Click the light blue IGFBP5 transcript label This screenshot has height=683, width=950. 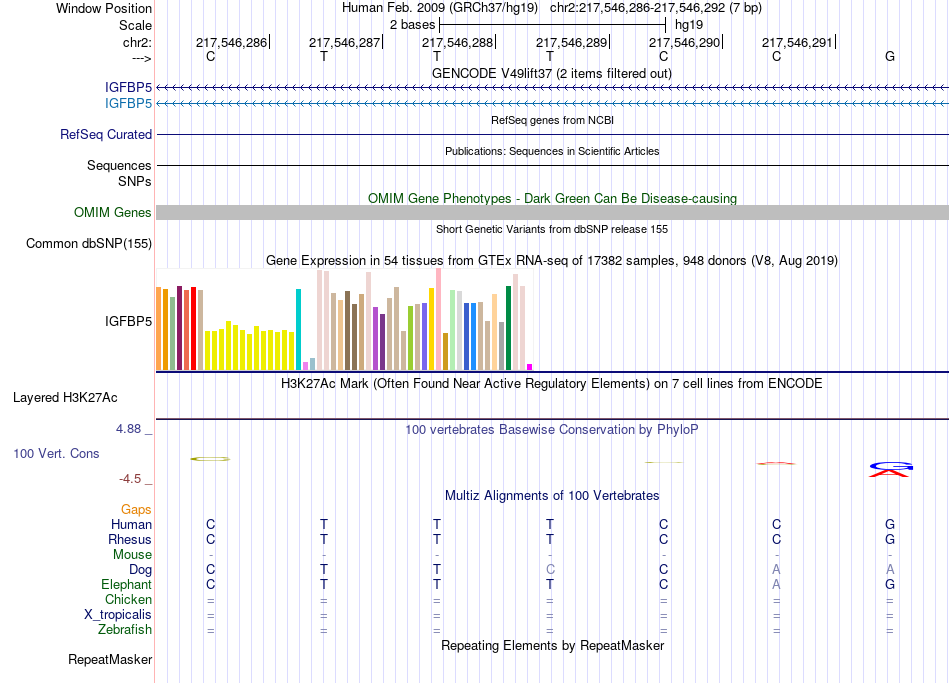tap(128, 104)
